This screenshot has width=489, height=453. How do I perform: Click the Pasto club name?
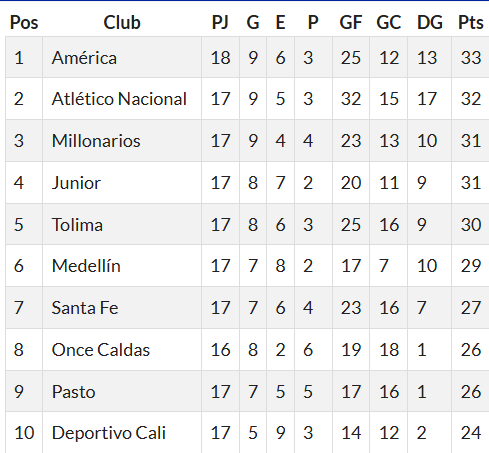point(74,392)
